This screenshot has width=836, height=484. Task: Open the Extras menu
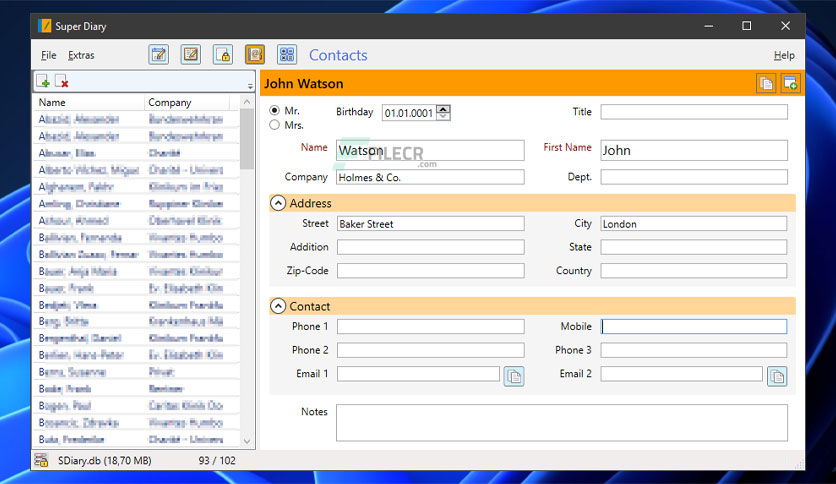tap(81, 55)
